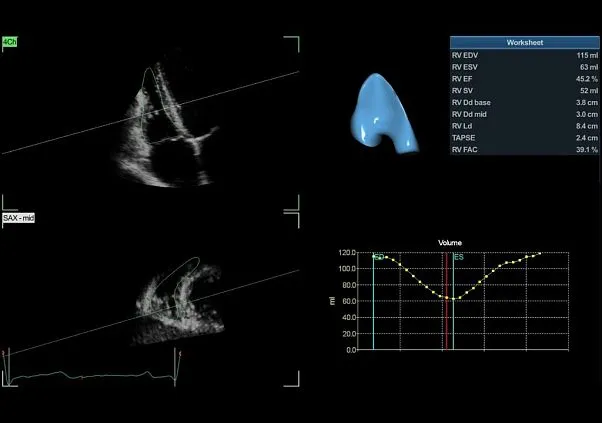Select the SAX - mid view label
The width and height of the screenshot is (602, 423).
click(19, 217)
